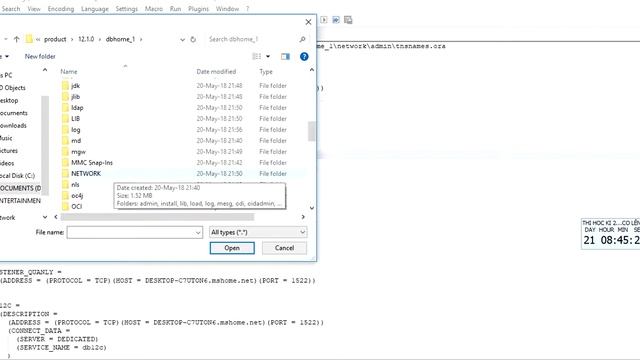Click the run macro multiple times icon
This screenshot has height=360, width=640.
336,20
